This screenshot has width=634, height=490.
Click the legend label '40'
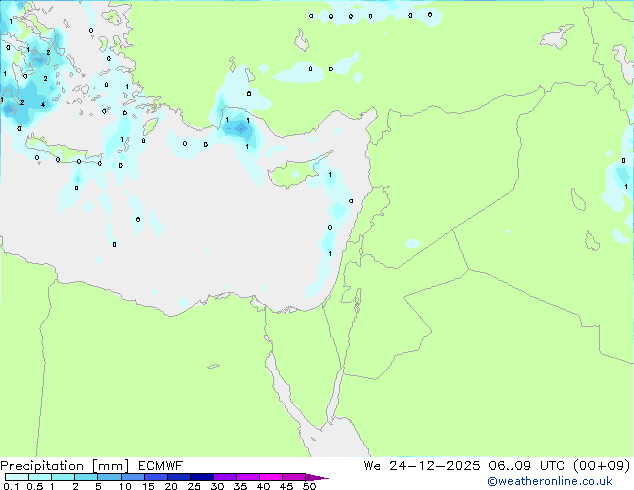pyautogui.click(x=263, y=486)
